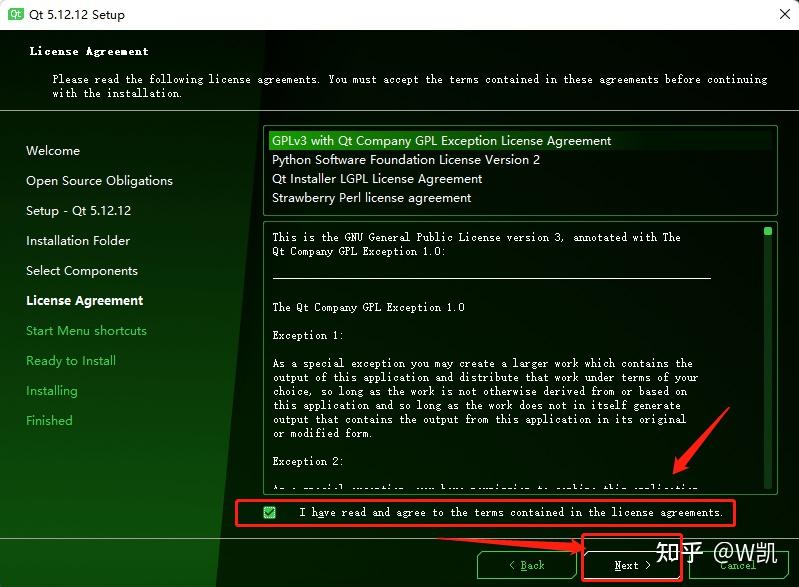799x587 pixels.
Task: Uncheck the license agreement acceptance checkbox
Action: pos(270,512)
